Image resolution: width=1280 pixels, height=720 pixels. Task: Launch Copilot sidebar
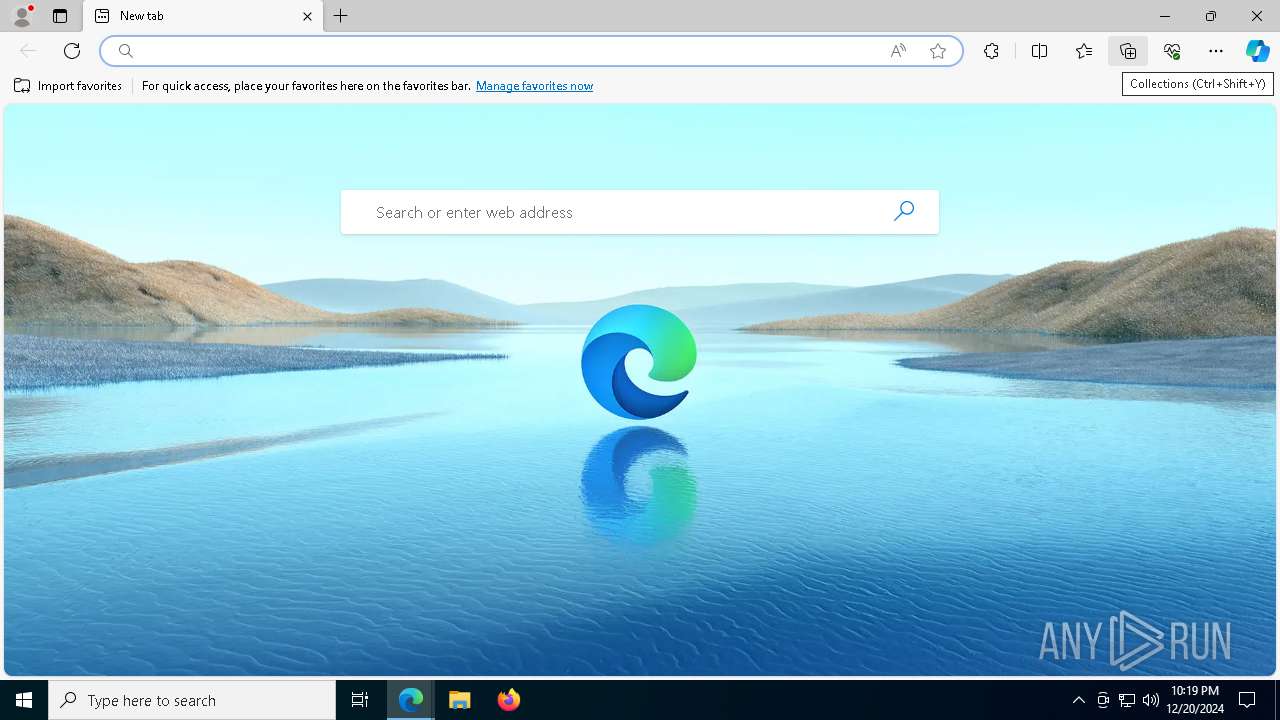pyautogui.click(x=1258, y=51)
